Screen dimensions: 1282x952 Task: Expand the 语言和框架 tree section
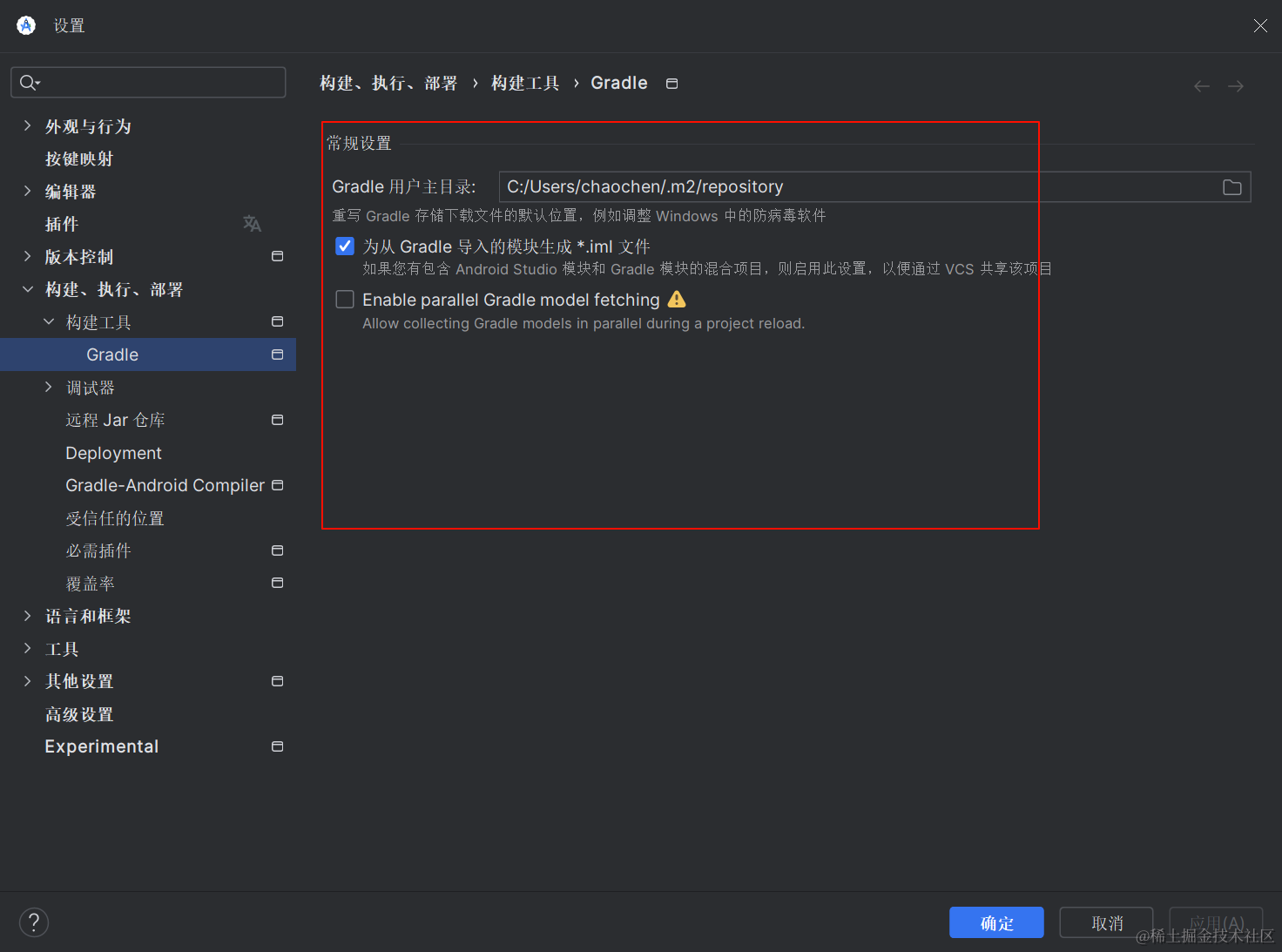(26, 616)
